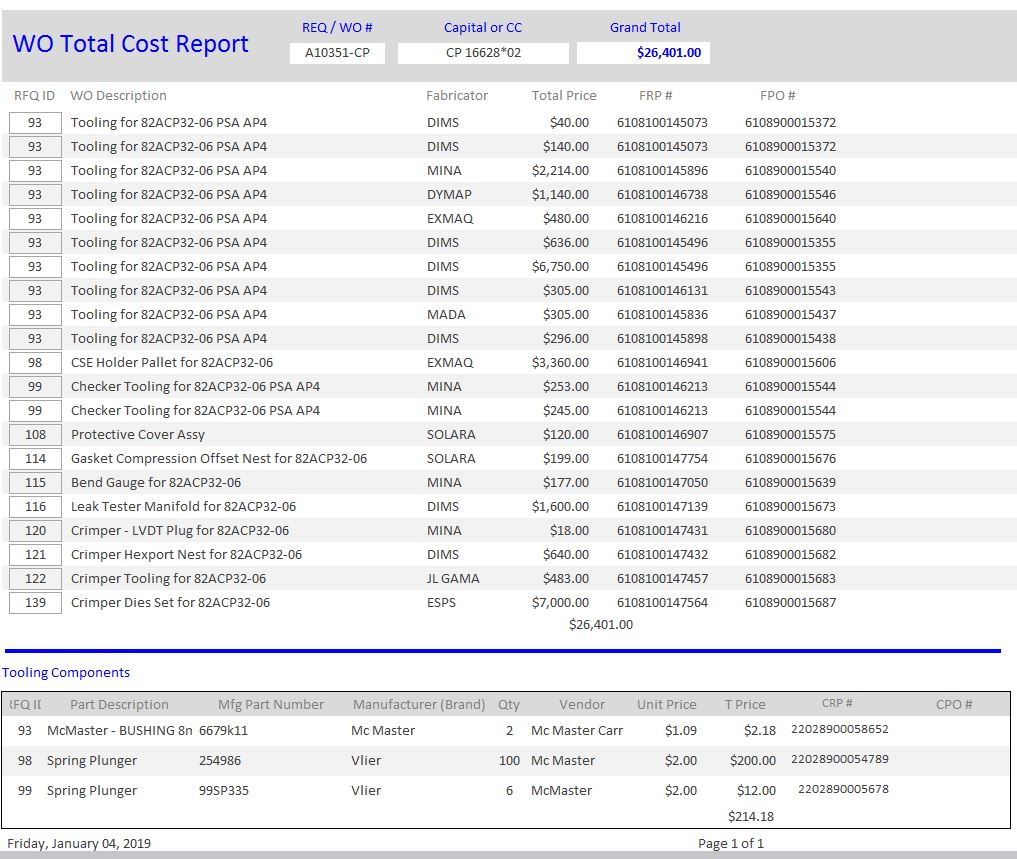Image resolution: width=1017 pixels, height=859 pixels.
Task: Click the Tooling Components section heading
Action: click(x=66, y=673)
